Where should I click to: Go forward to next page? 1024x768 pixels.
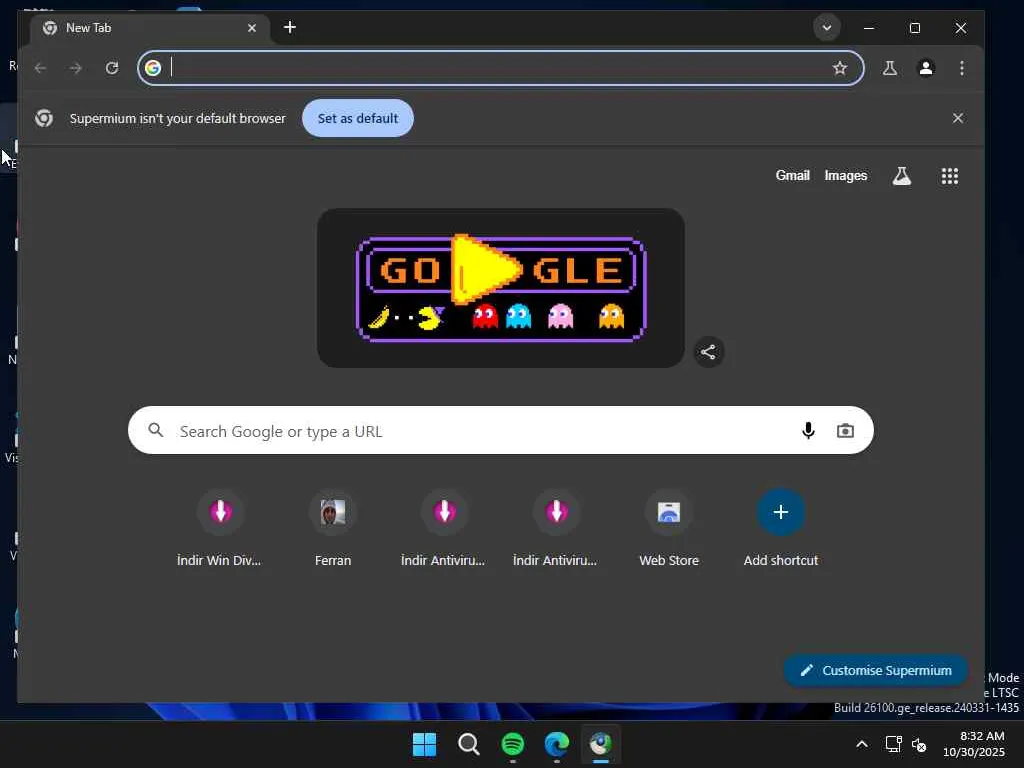[76, 68]
